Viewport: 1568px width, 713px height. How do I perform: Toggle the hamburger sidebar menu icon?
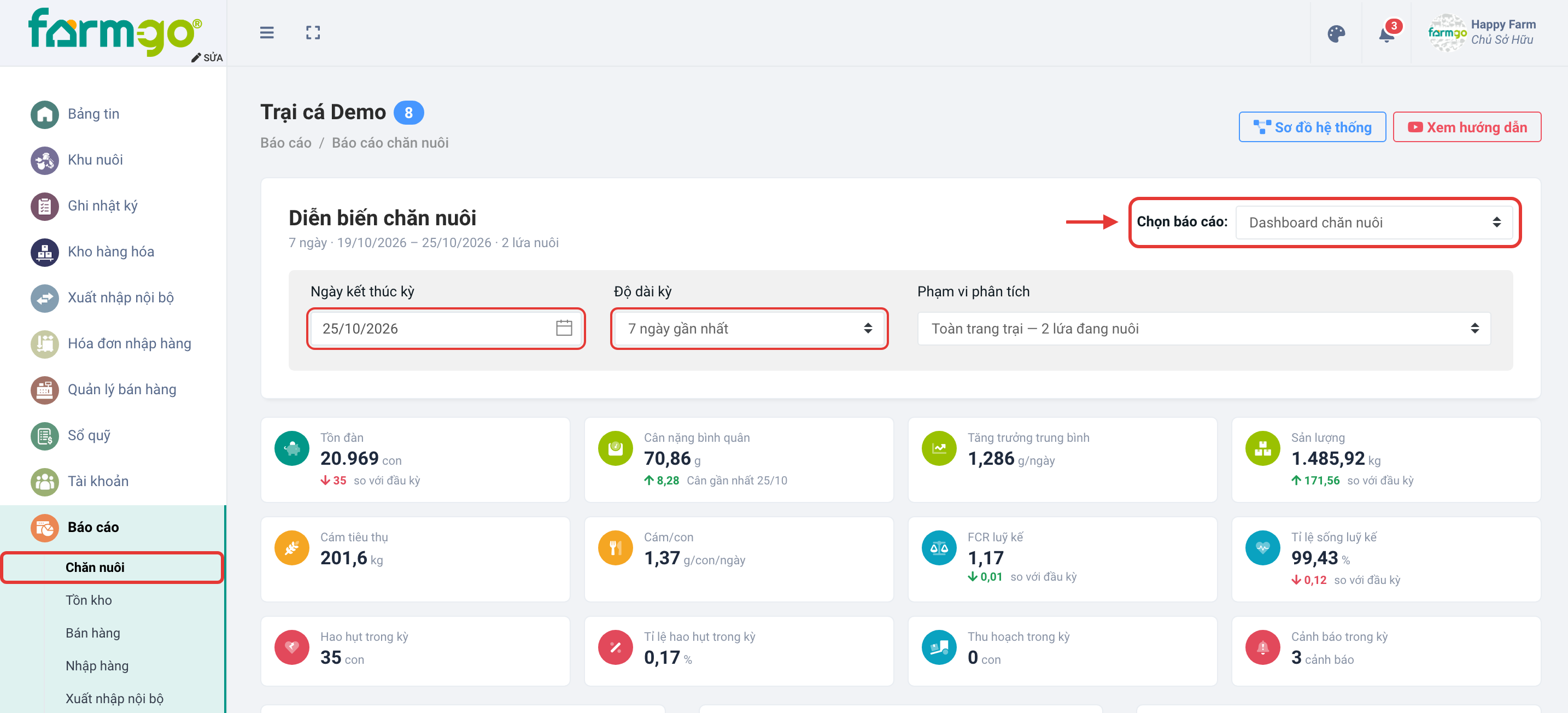267,32
